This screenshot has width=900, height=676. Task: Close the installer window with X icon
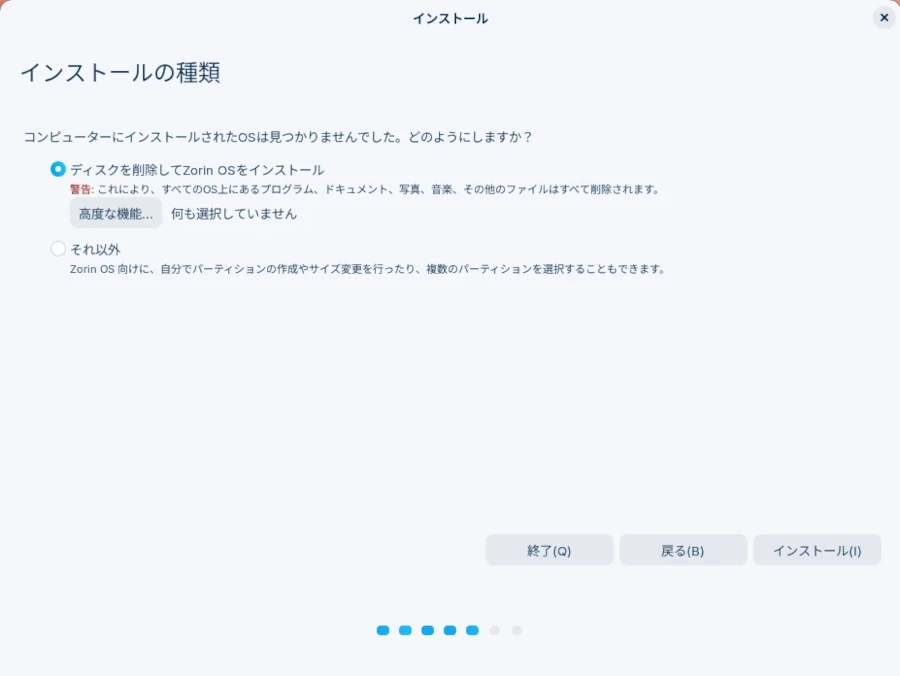coord(885,18)
